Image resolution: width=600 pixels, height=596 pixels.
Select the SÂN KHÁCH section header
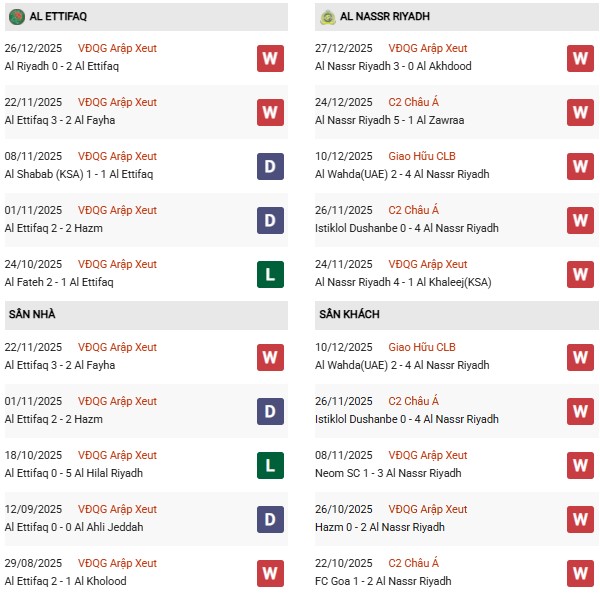(x=349, y=314)
